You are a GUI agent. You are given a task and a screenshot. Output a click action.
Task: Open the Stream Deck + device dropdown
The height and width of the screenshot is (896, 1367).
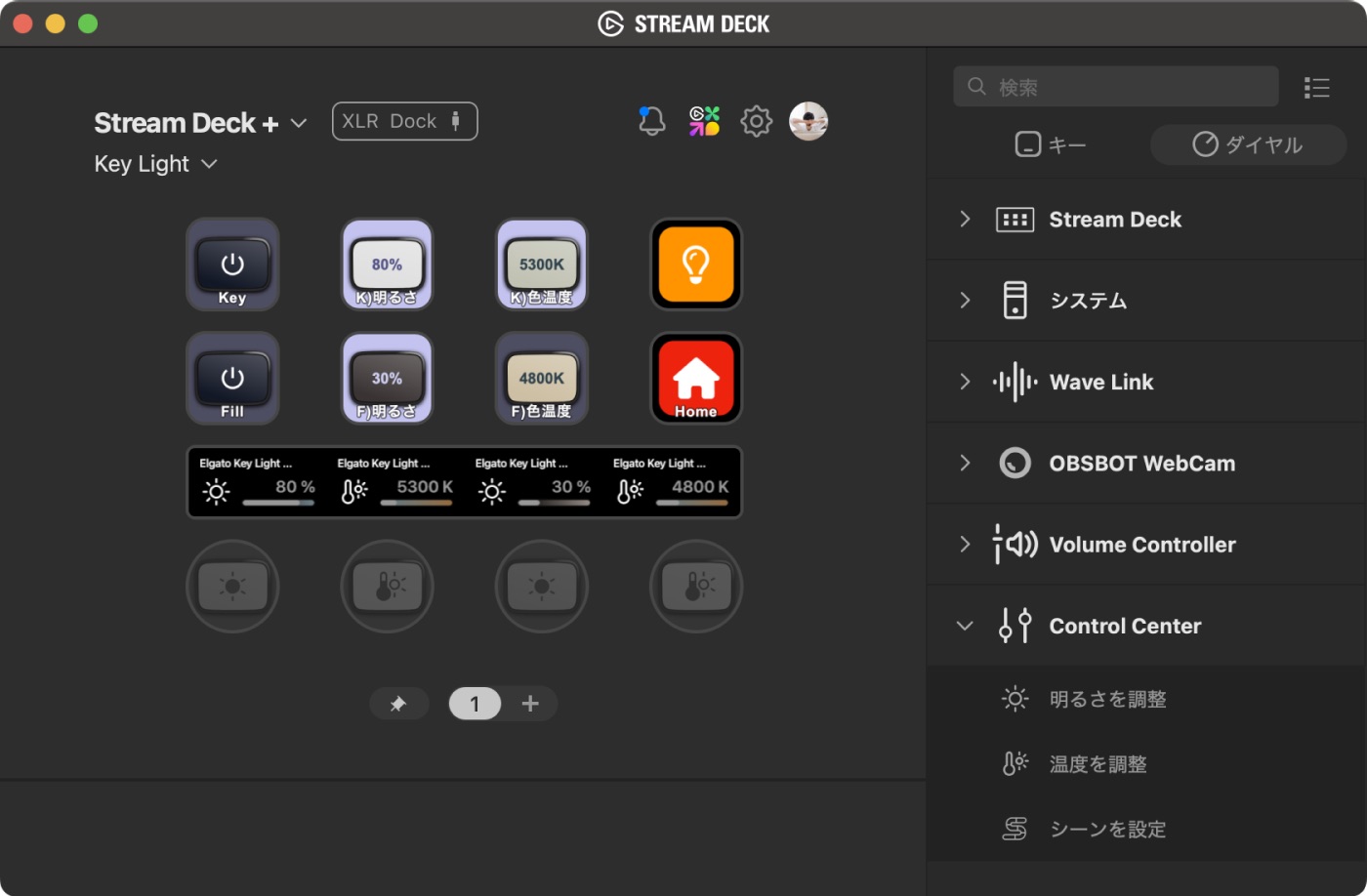[x=201, y=123]
